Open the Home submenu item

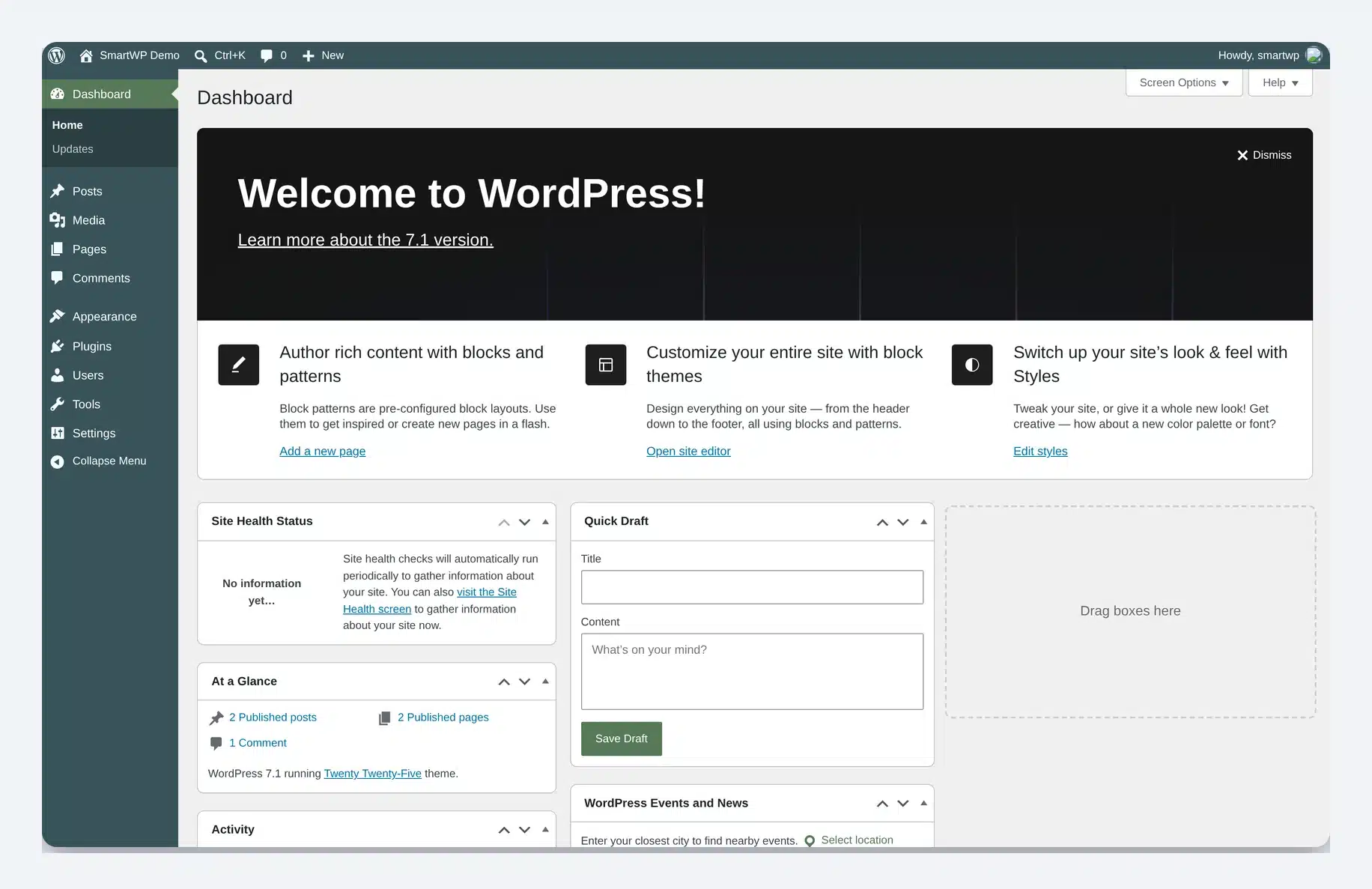click(67, 125)
